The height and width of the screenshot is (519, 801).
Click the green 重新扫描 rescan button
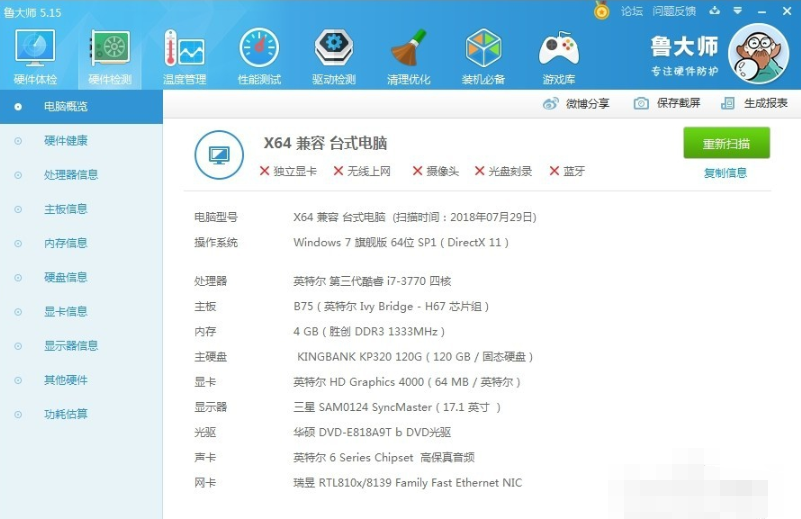pyautogui.click(x=726, y=144)
